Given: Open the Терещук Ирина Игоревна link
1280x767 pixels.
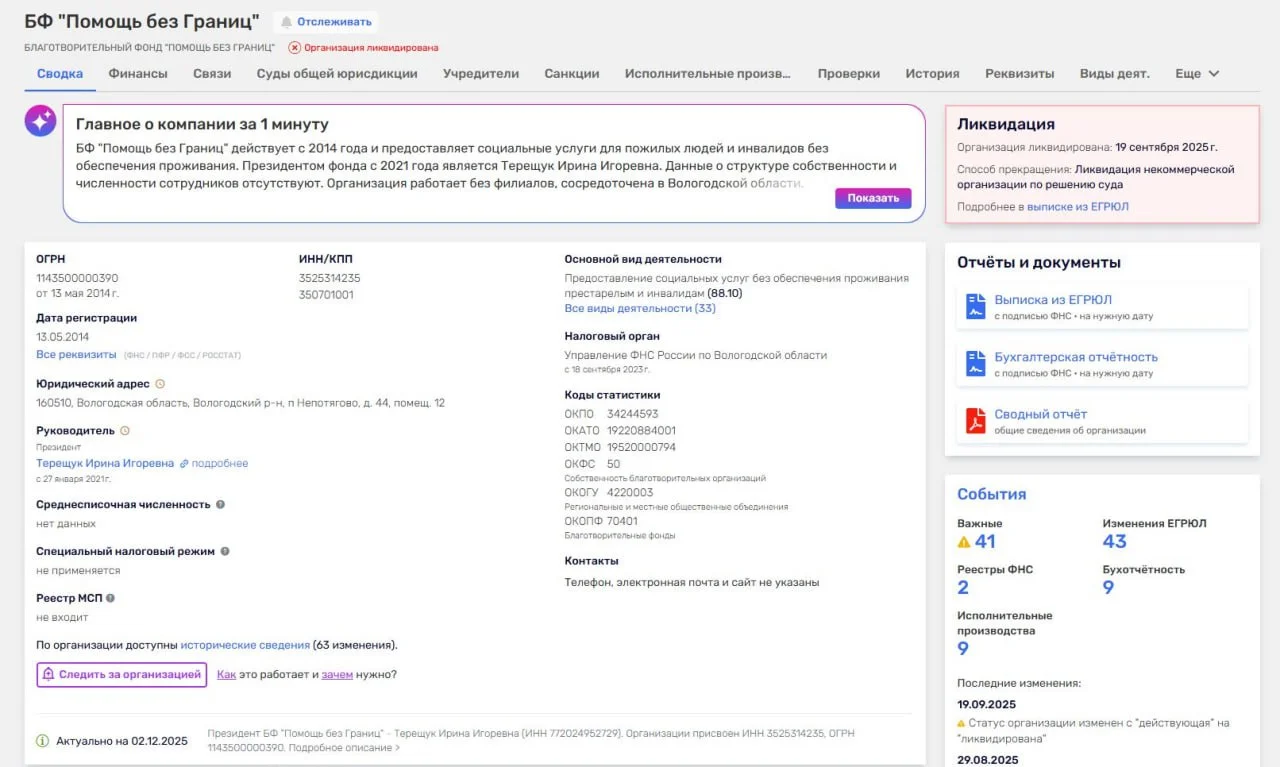Looking at the screenshot, I should (105, 464).
